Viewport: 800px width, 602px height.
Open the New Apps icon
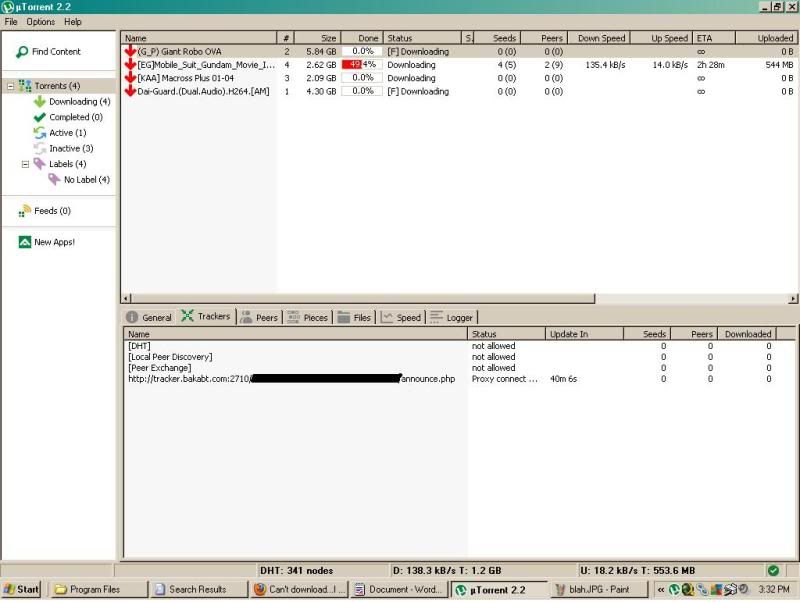point(24,242)
